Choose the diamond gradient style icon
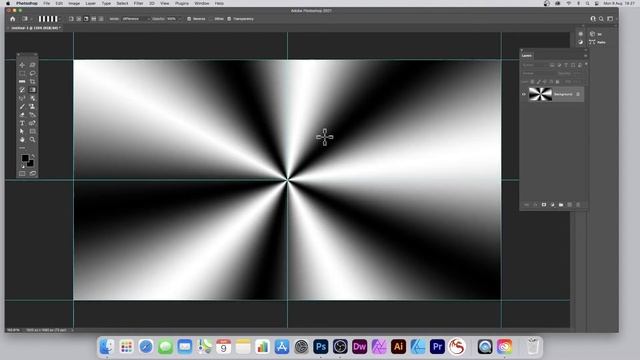Screen dimensions: 640x360 pos(101,19)
